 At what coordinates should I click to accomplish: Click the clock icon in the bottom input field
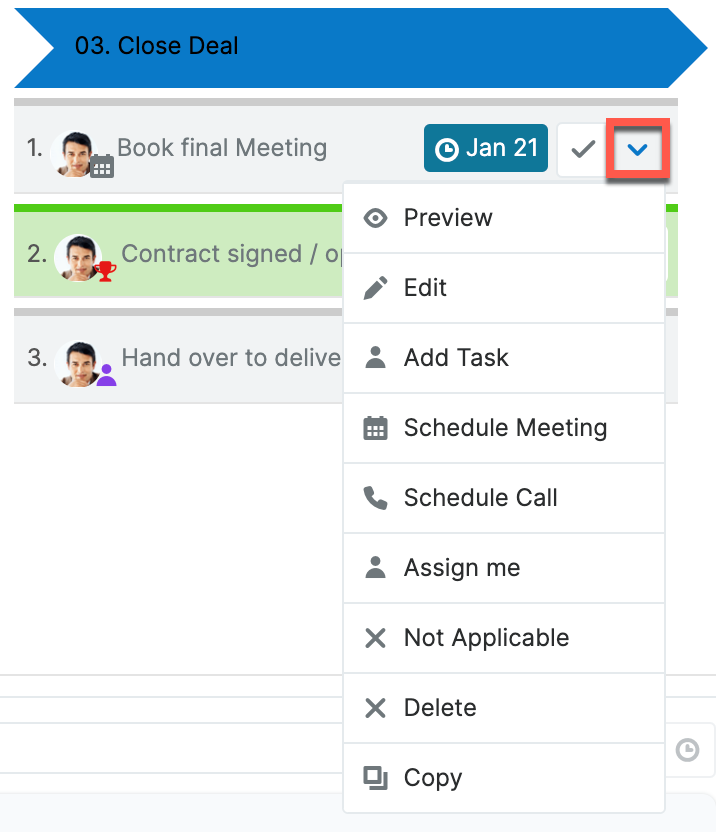click(x=687, y=751)
